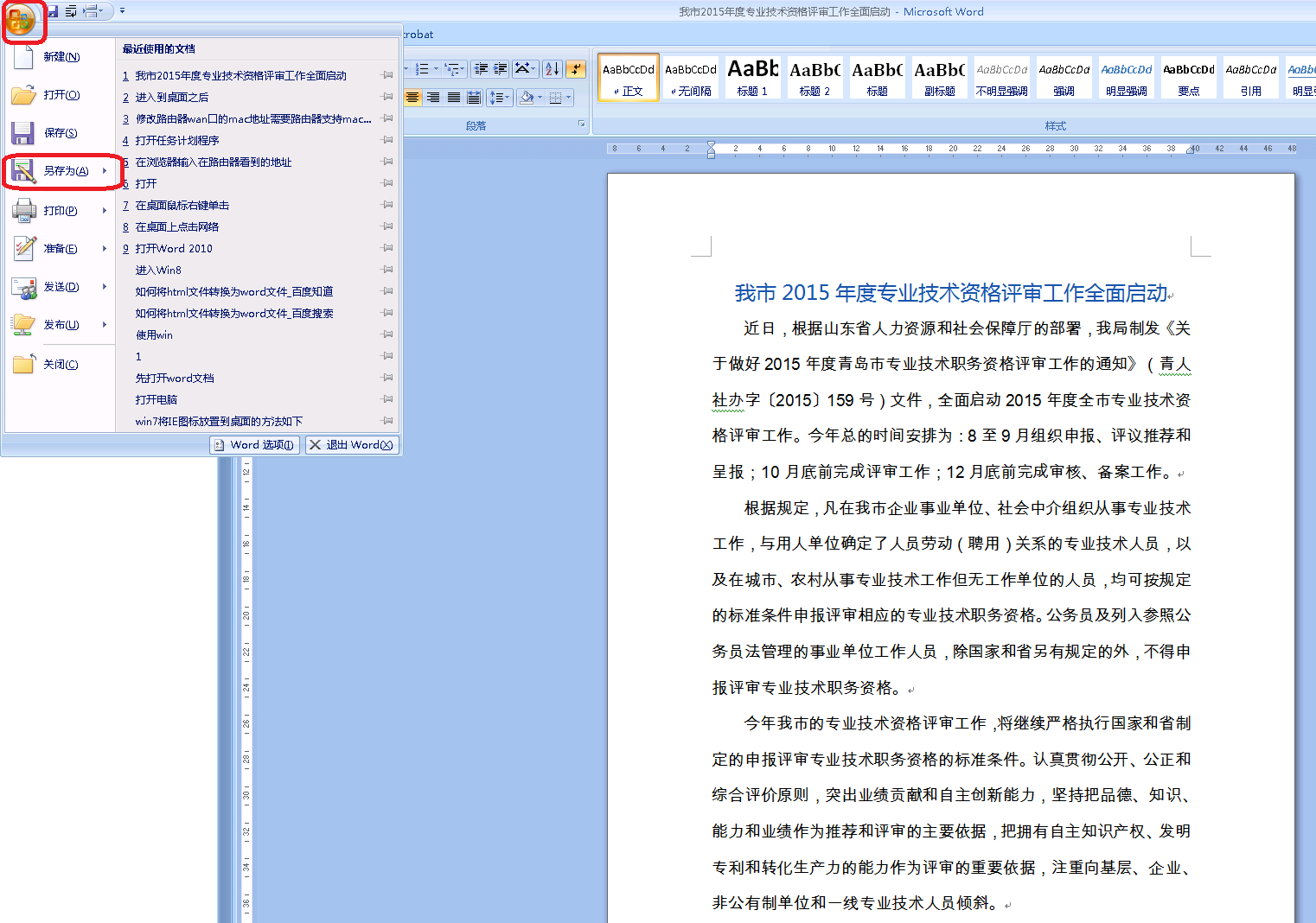Click the Sort A-Z icon

[552, 69]
